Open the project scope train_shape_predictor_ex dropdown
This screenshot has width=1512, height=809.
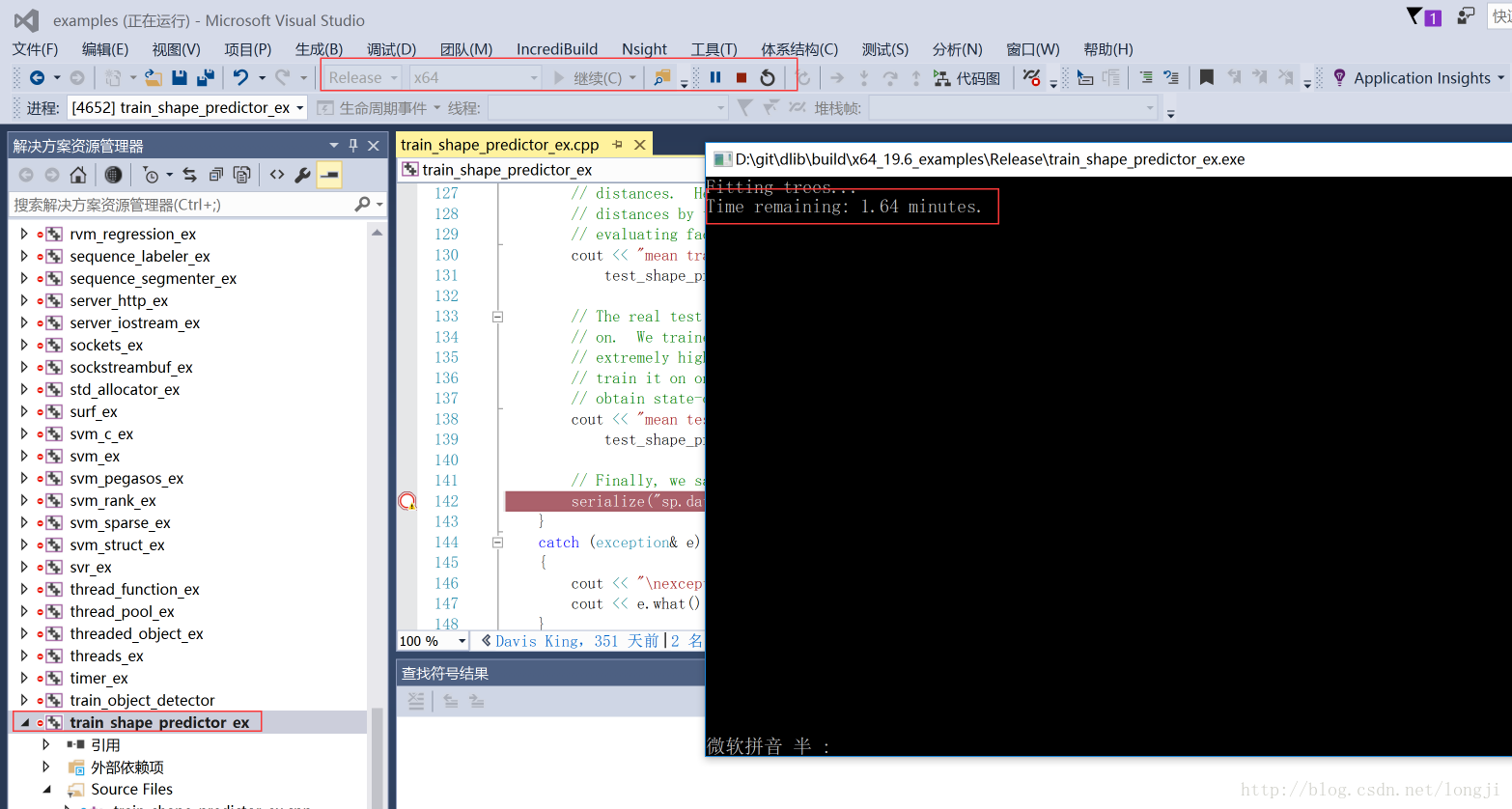(552, 170)
